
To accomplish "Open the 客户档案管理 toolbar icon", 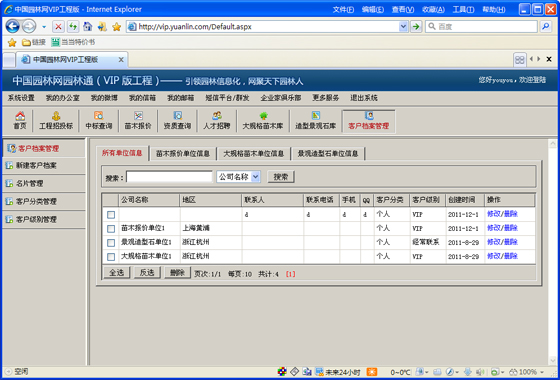I will tap(369, 121).
